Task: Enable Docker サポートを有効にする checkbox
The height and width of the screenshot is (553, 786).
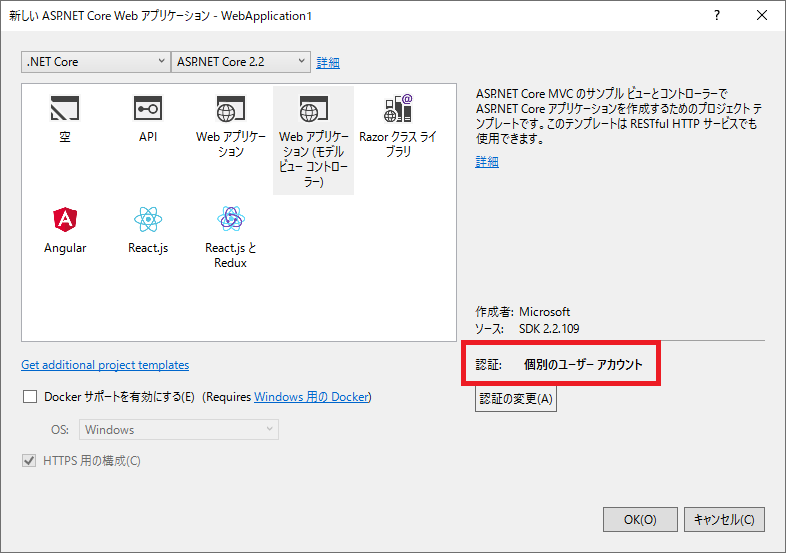Action: click(30, 397)
